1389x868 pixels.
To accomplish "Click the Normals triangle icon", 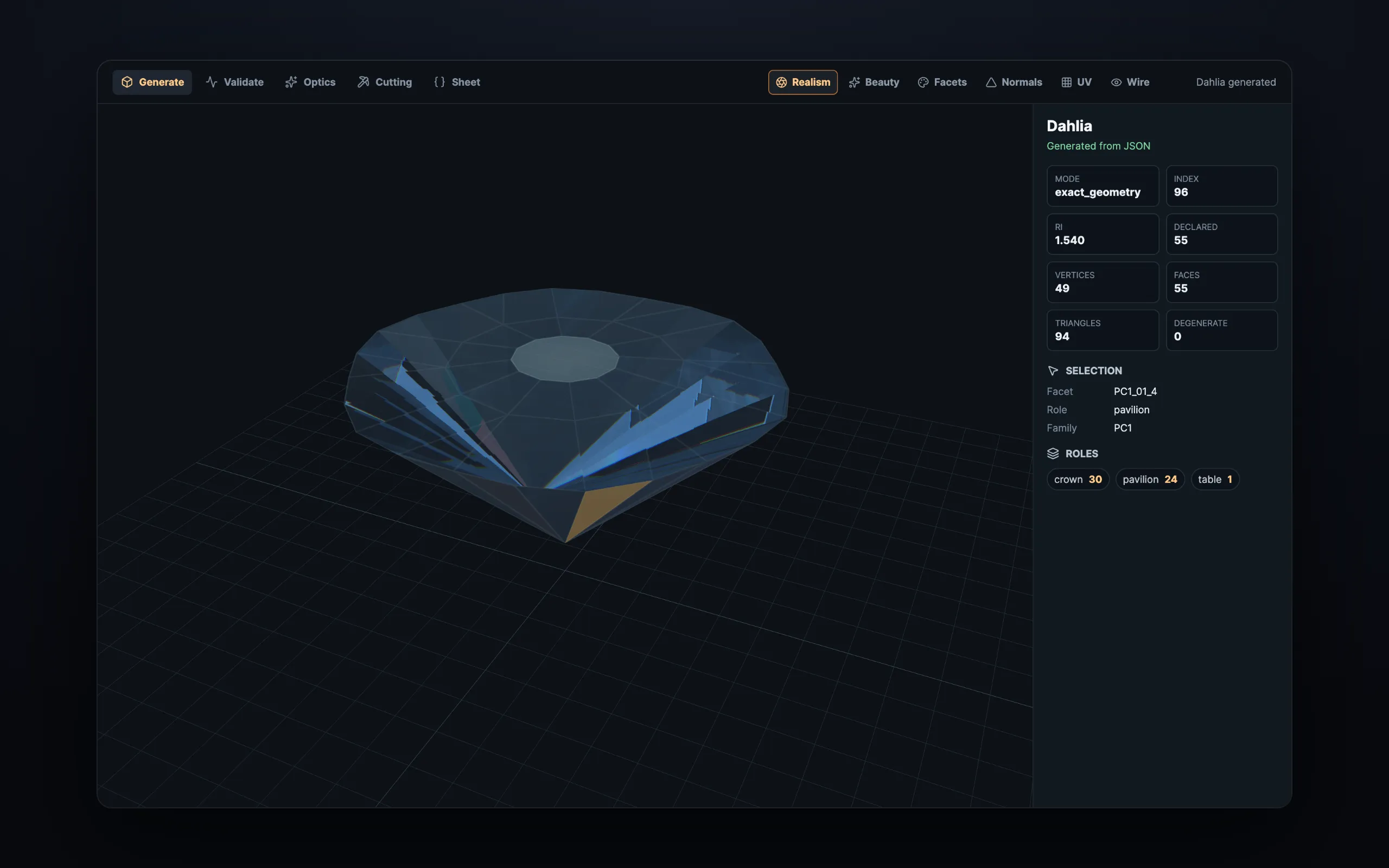I will point(991,82).
